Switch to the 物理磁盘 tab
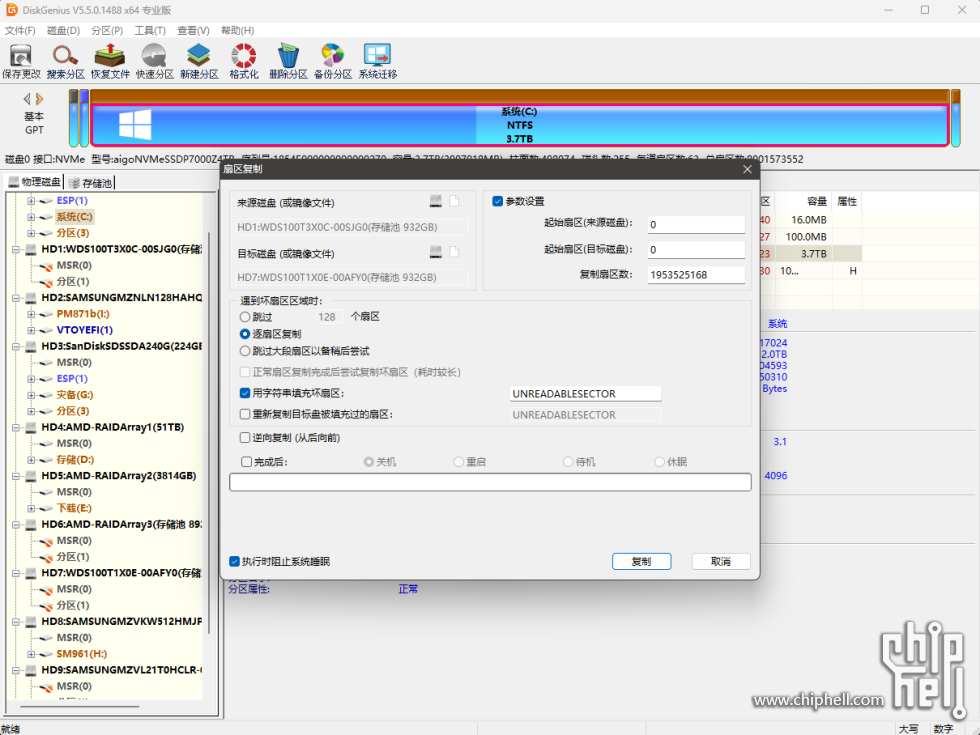The height and width of the screenshot is (735, 980). pyautogui.click(x=35, y=182)
